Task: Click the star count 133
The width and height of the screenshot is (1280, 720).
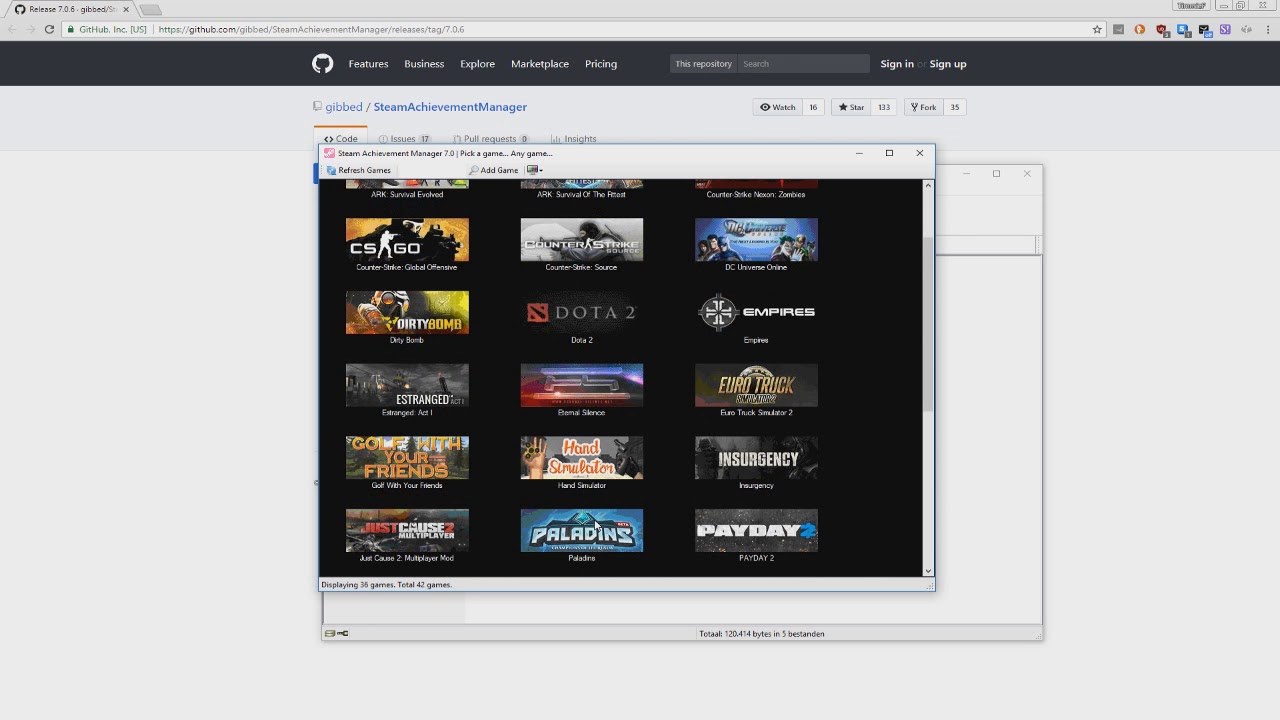Action: tap(884, 107)
